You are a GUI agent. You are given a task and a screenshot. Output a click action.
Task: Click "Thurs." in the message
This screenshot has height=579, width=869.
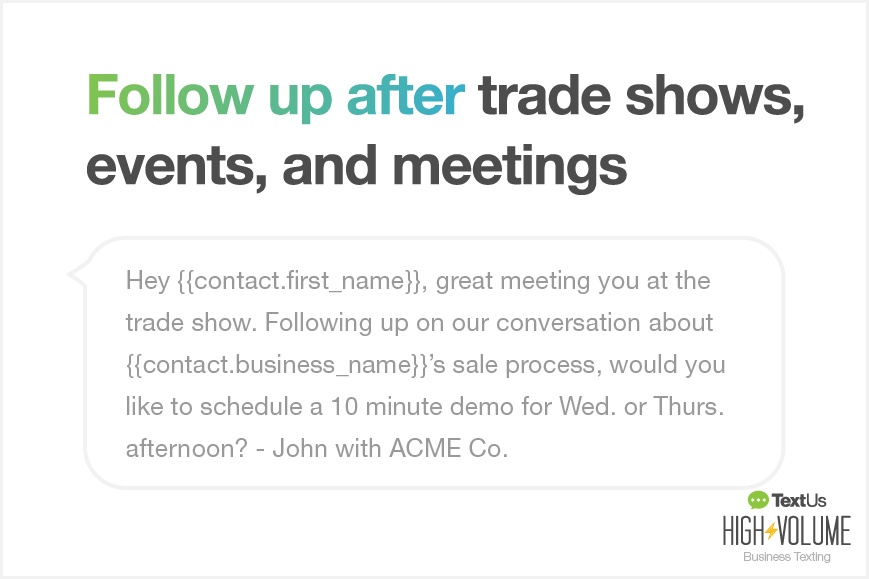point(689,407)
